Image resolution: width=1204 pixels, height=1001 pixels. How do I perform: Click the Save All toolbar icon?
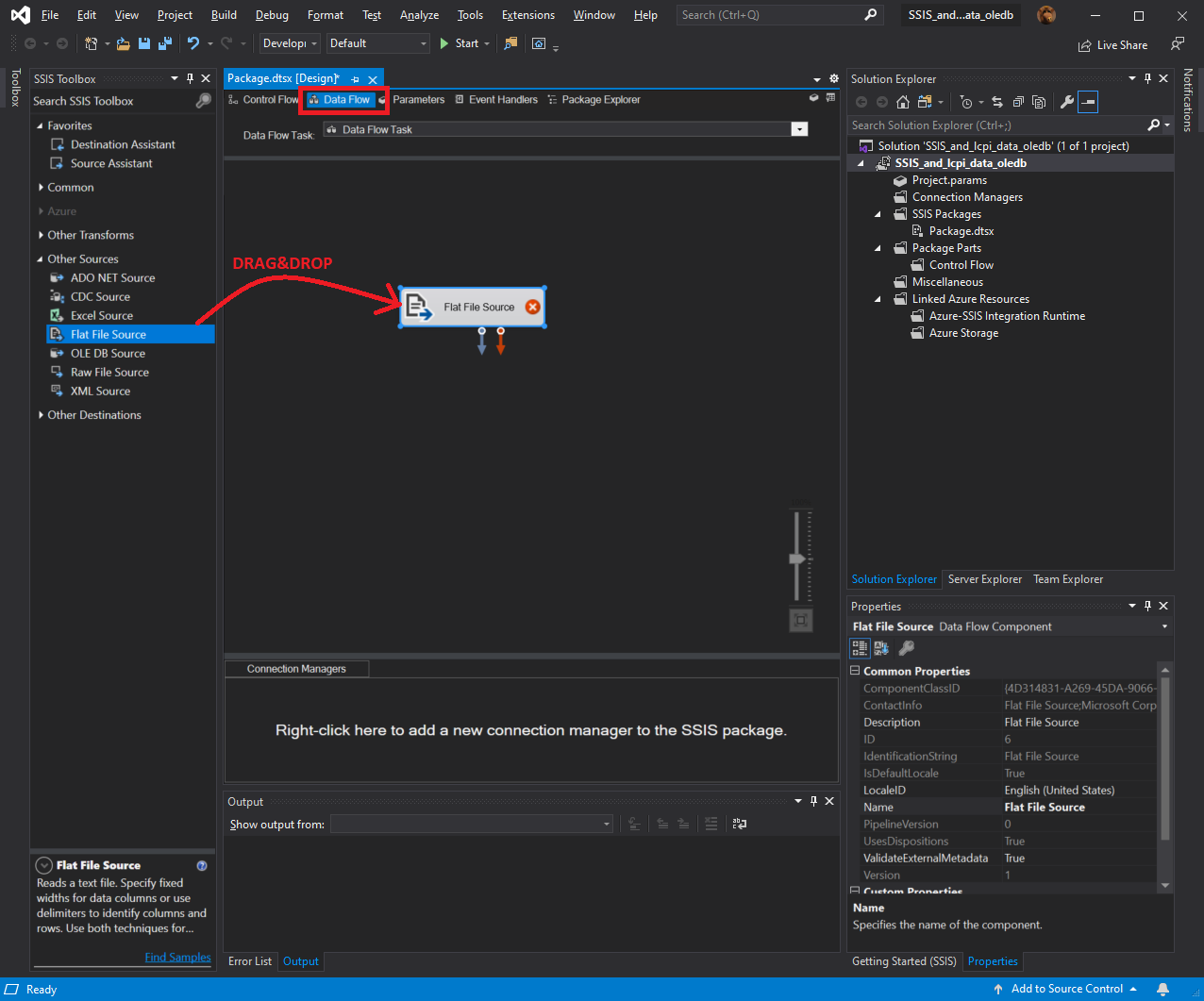165,43
